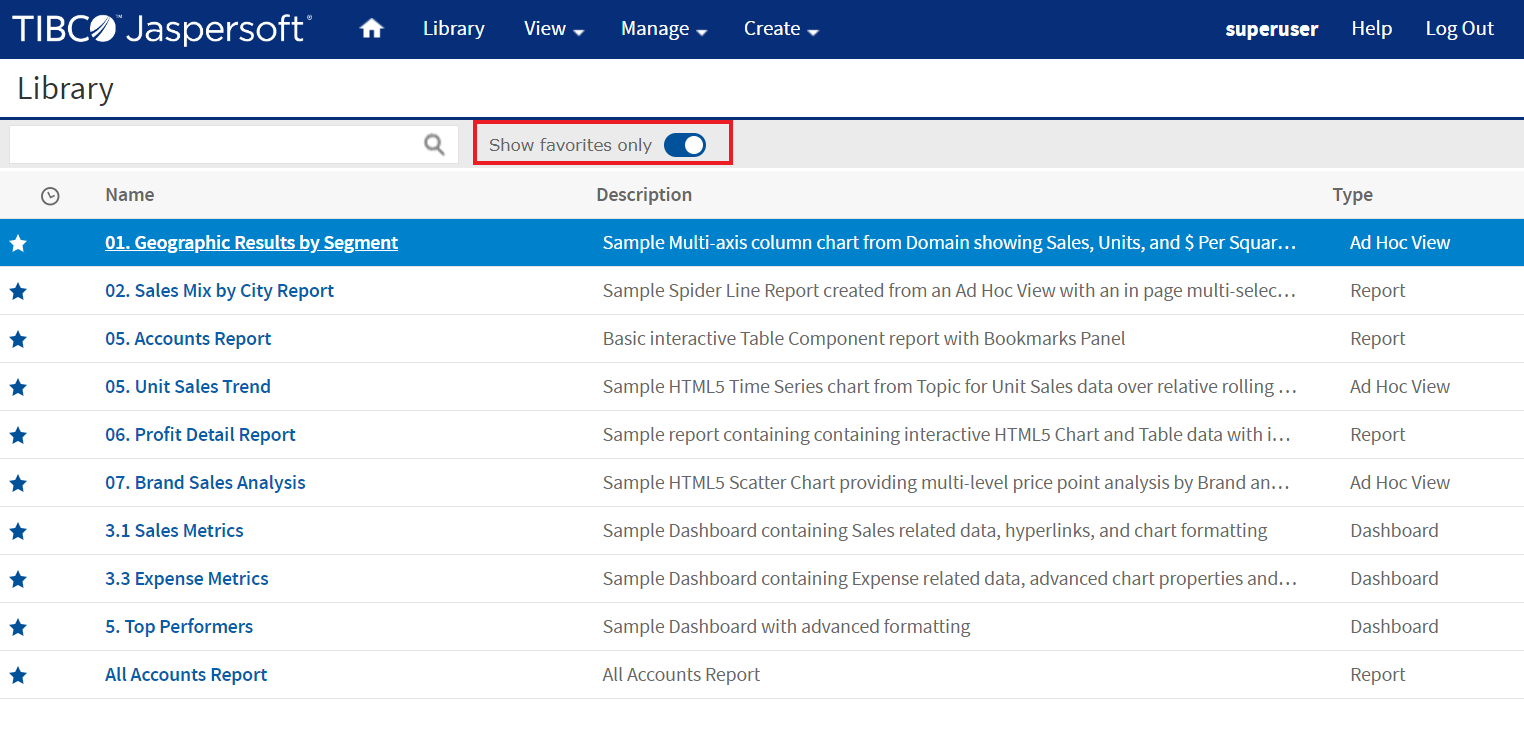Image resolution: width=1524 pixels, height=733 pixels.
Task: Open 5. Top Performers dashboard
Action: [x=179, y=627]
